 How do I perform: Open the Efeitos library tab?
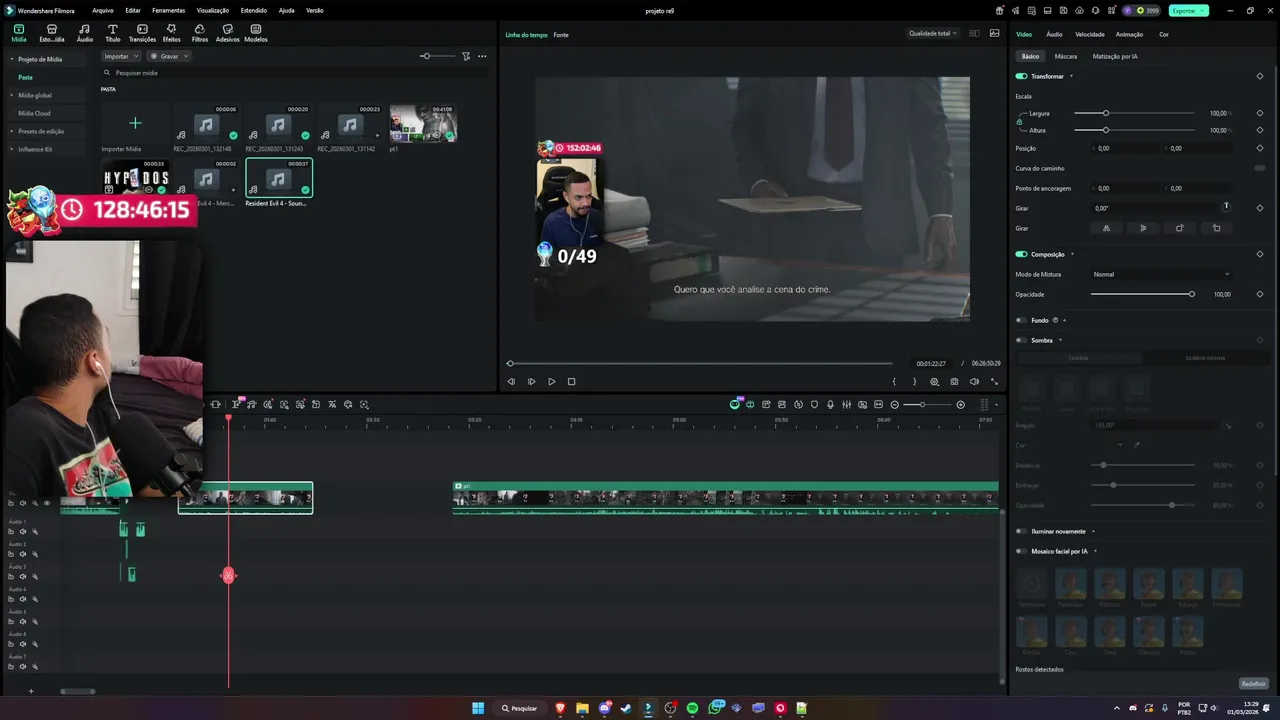click(171, 33)
